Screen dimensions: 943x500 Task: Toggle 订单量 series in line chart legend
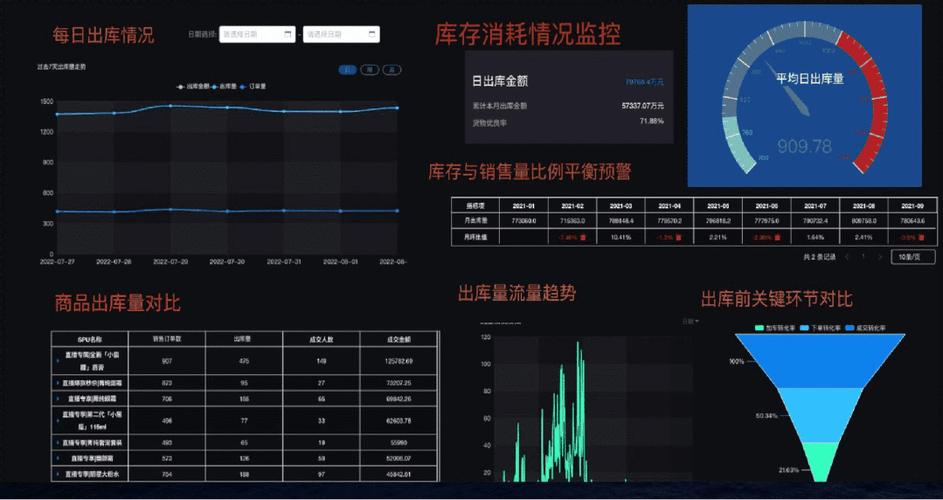[256, 87]
